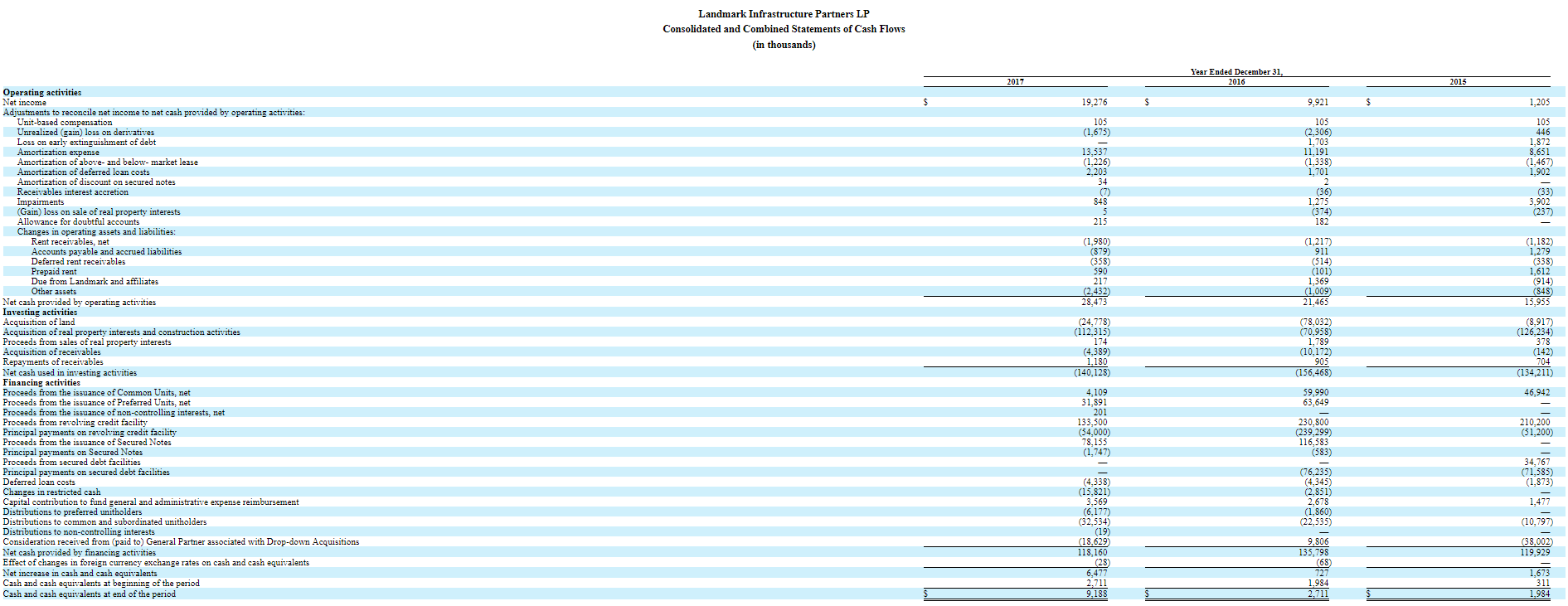Click Proceeds from revolving credit facility label
The height and width of the screenshot is (606, 1568).
tap(75, 422)
